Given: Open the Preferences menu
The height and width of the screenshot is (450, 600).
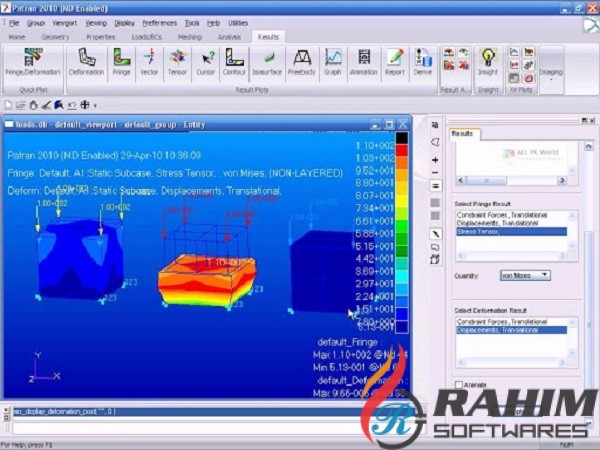Looking at the screenshot, I should tap(160, 23).
